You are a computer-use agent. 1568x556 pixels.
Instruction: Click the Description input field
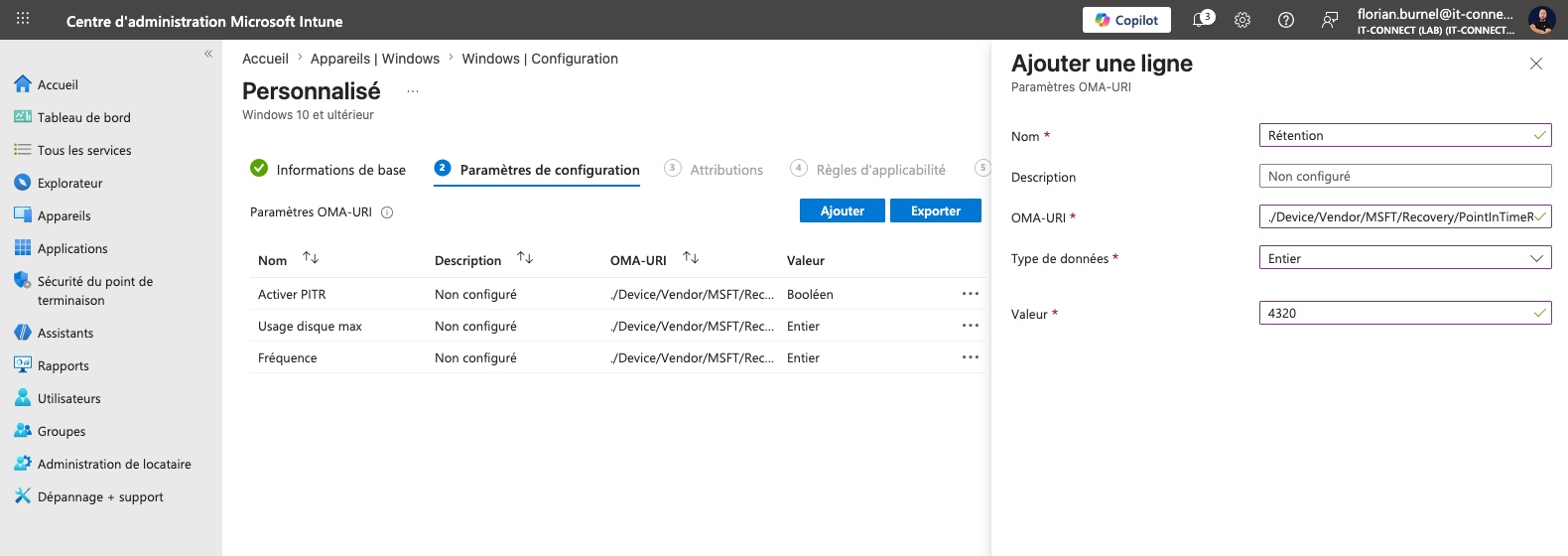pyautogui.click(x=1404, y=176)
